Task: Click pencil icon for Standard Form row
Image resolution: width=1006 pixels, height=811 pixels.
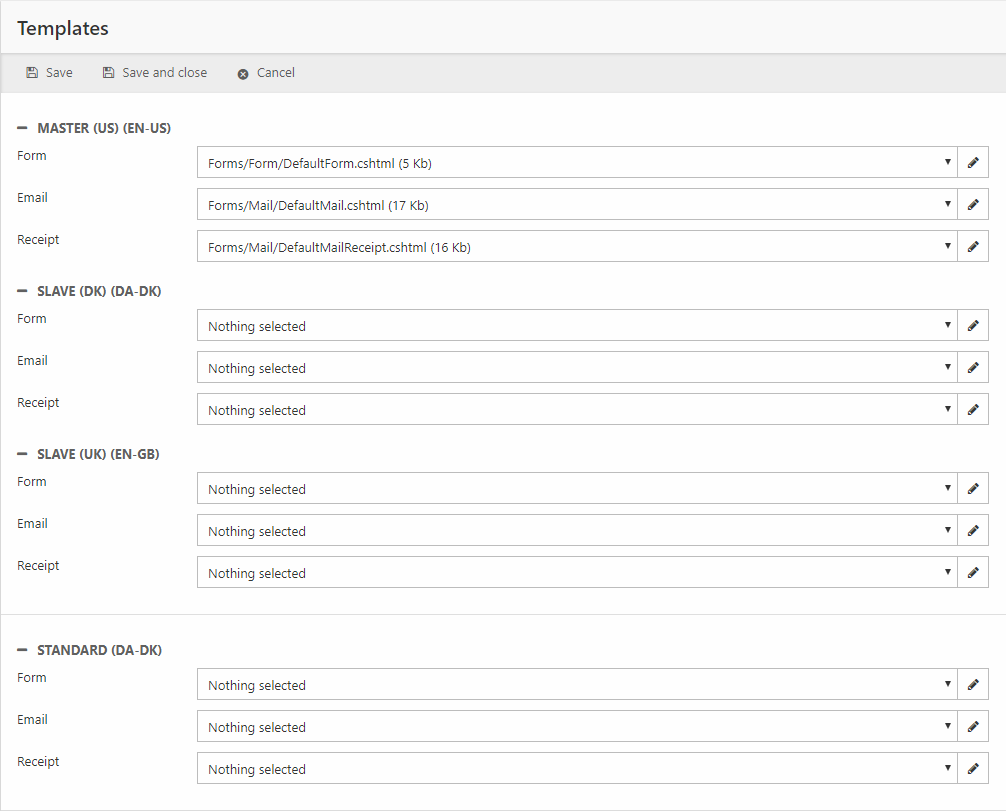Action: 973,684
